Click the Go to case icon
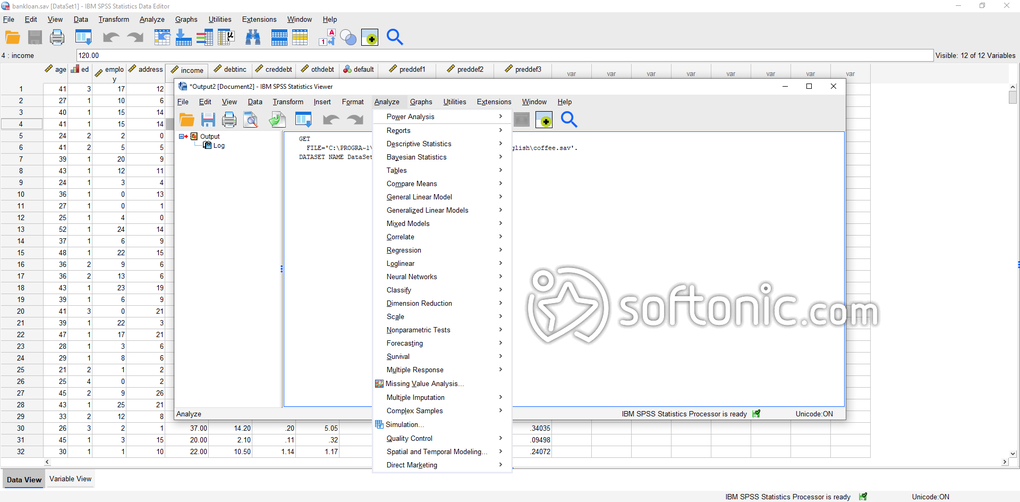The image size is (1020, 502). coord(162,37)
